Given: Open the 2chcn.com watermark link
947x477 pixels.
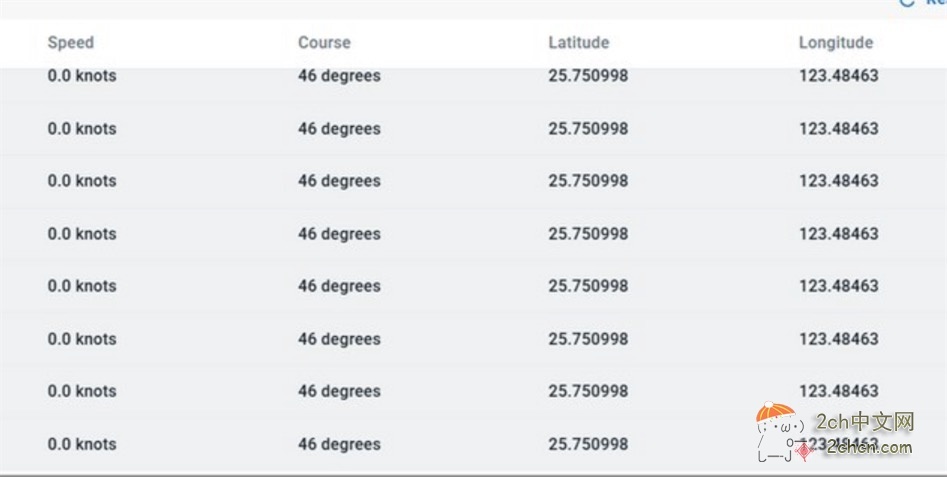Looking at the screenshot, I should (868, 447).
